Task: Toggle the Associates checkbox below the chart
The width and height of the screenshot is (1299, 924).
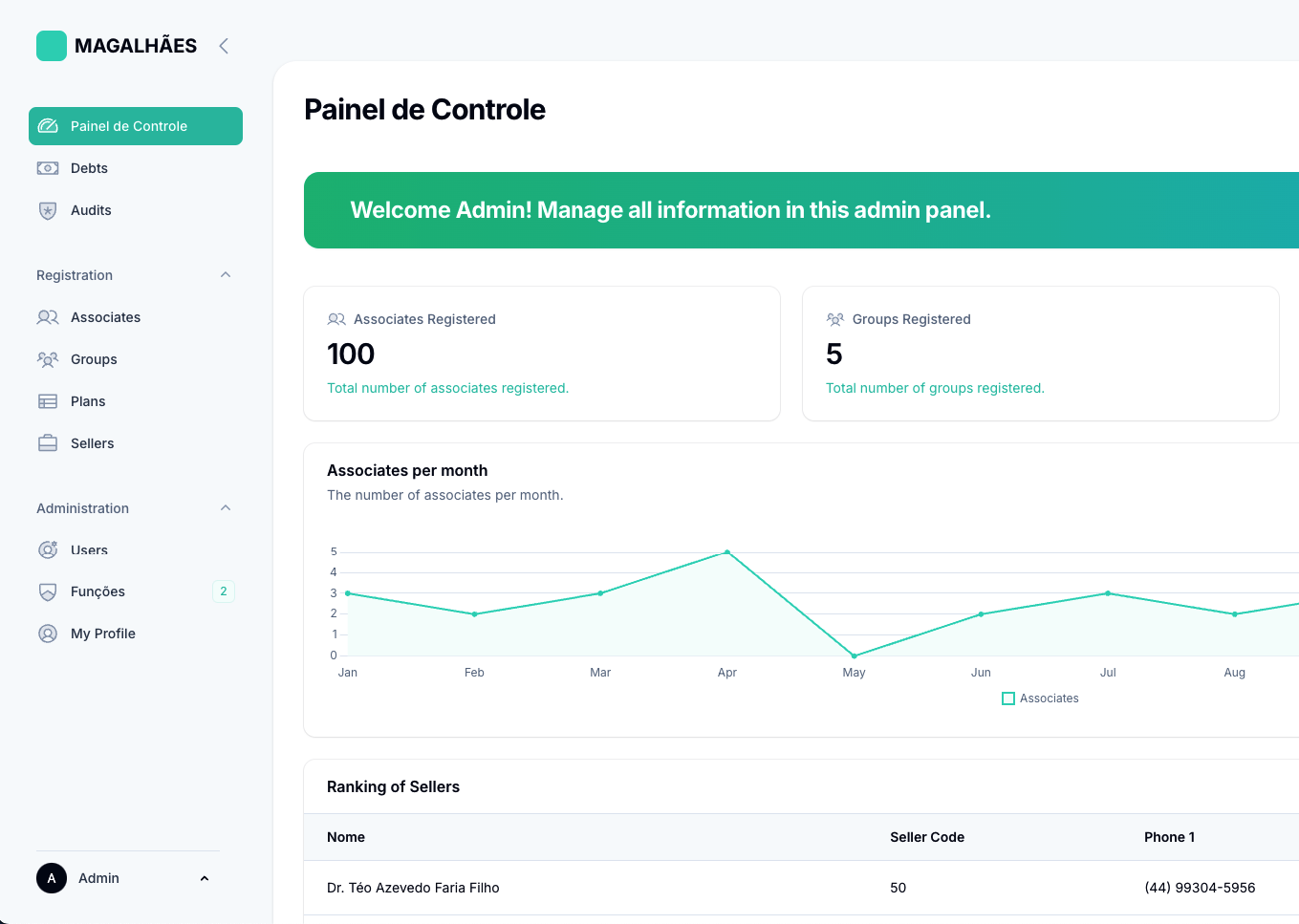Action: pos(1008,698)
